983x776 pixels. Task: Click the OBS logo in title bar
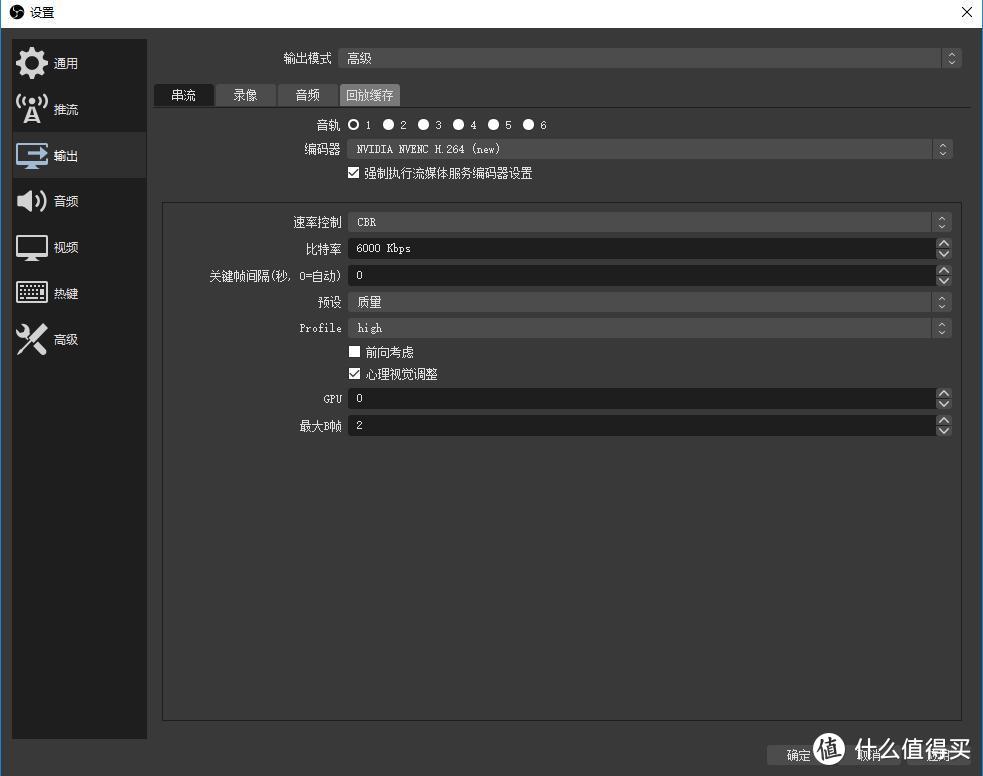tap(17, 12)
